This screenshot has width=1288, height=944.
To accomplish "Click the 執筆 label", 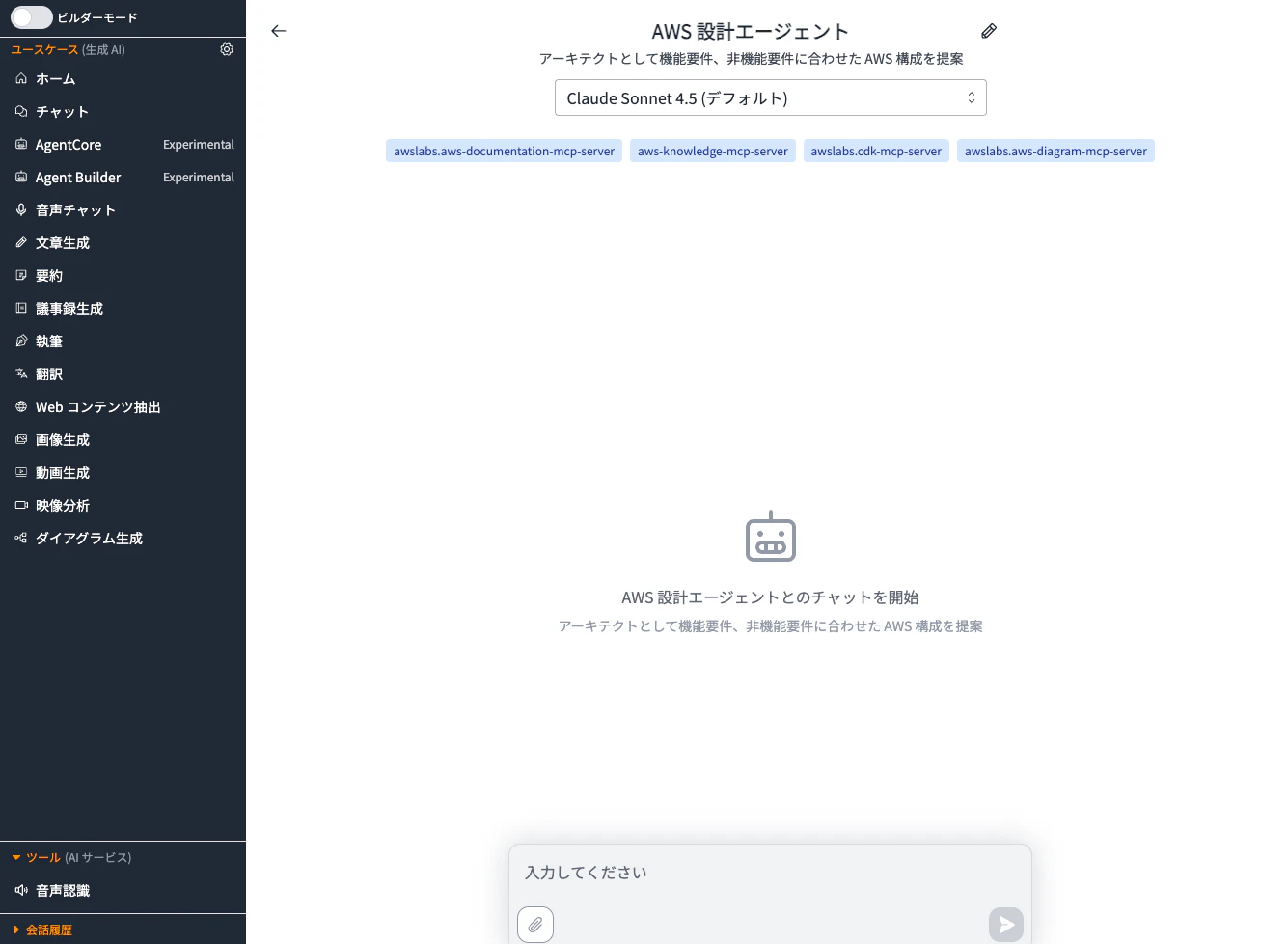I will (x=49, y=342).
